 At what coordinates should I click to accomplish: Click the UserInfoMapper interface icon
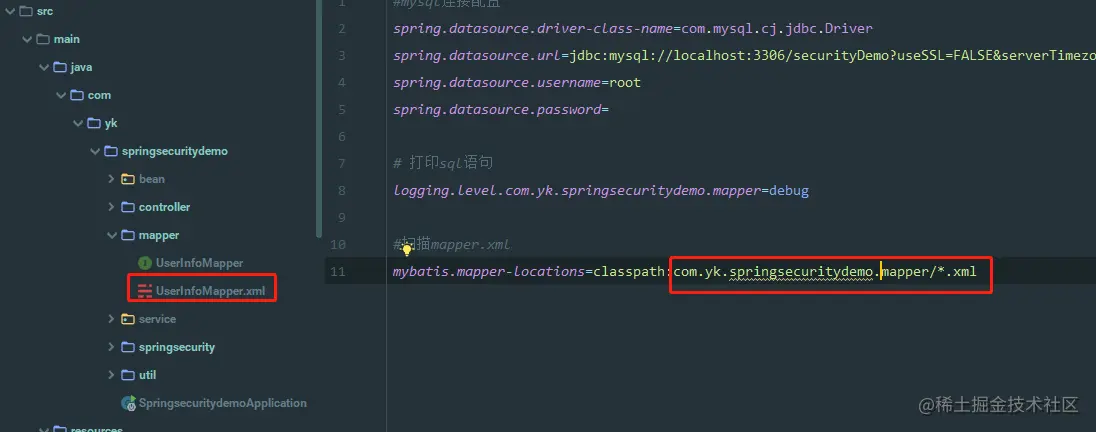click(145, 263)
